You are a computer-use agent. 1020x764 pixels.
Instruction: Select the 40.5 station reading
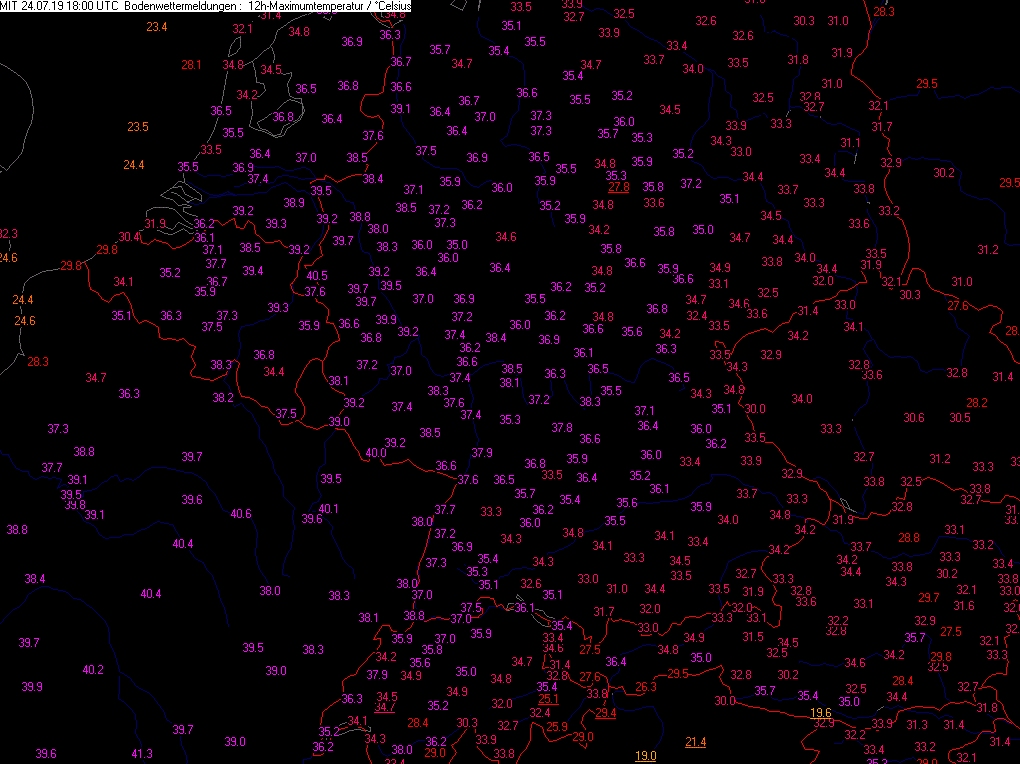coord(317,276)
